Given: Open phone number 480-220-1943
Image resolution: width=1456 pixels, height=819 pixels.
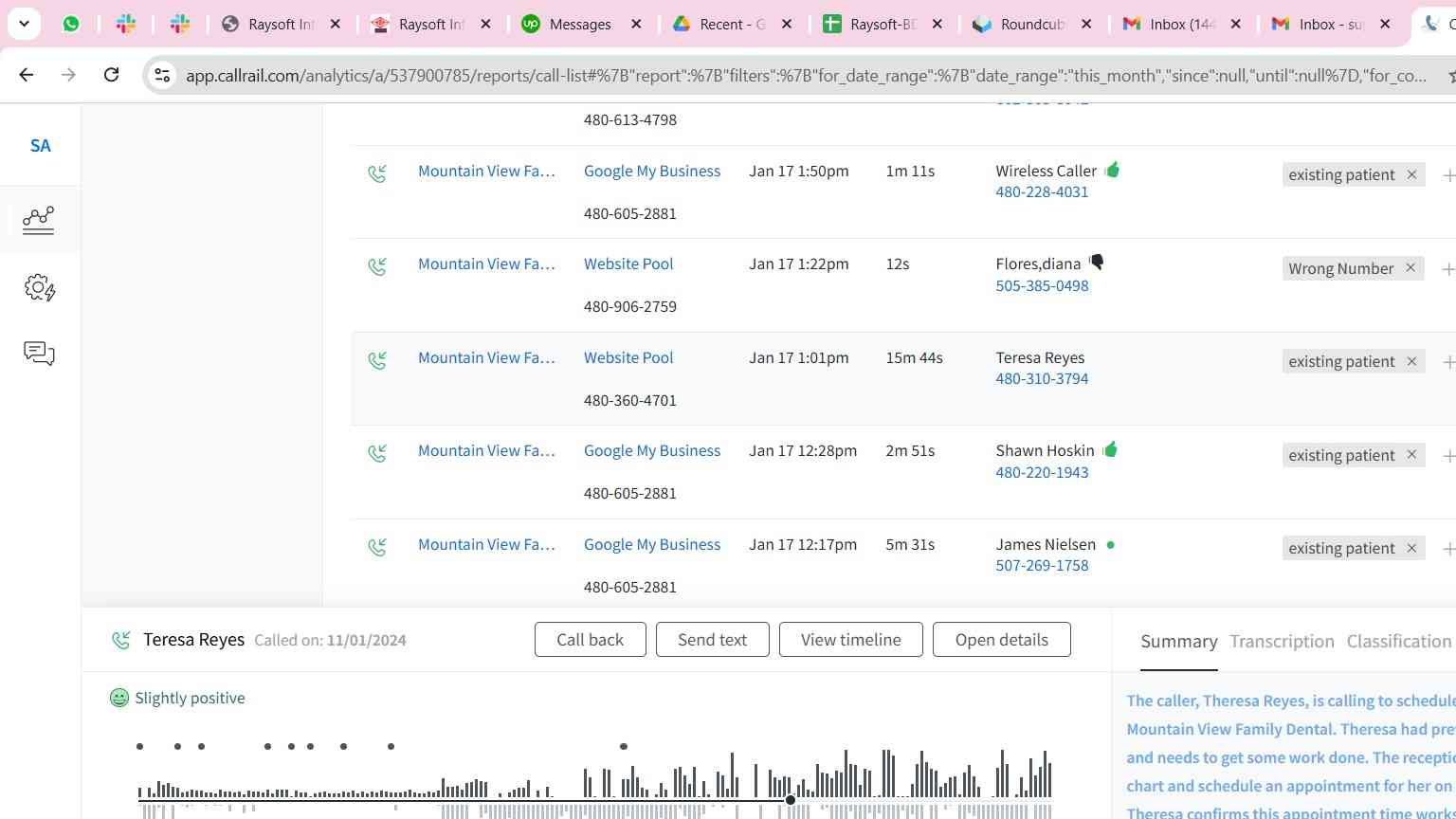Looking at the screenshot, I should click(1042, 472).
